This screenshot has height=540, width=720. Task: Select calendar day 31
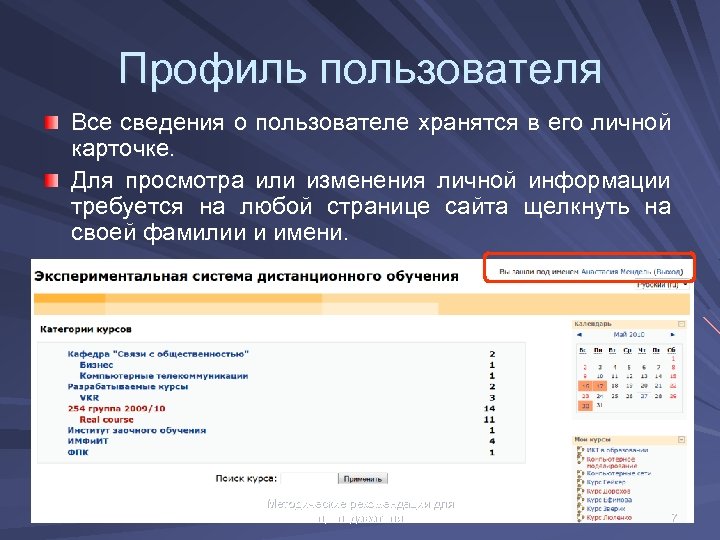click(600, 405)
